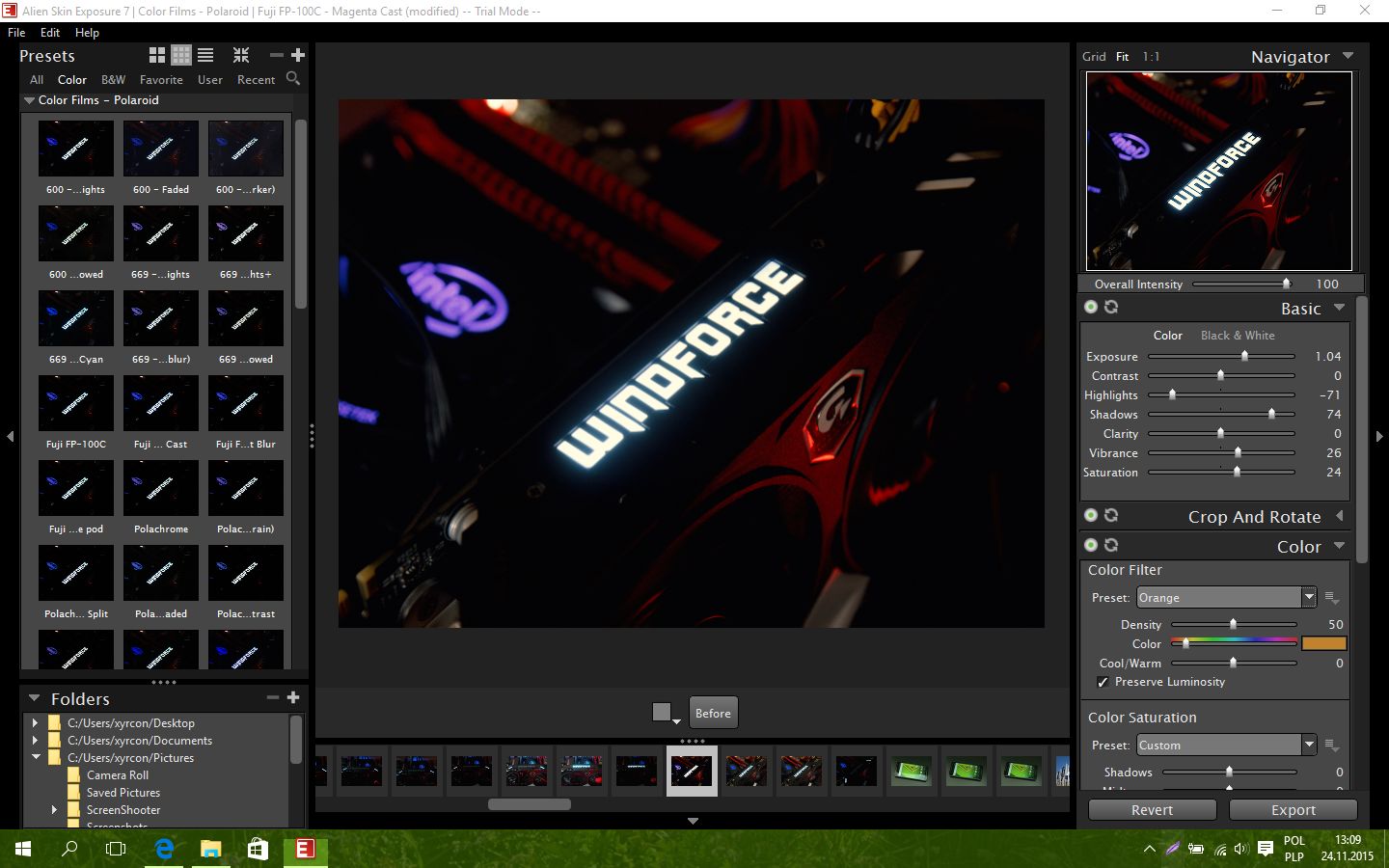The width and height of the screenshot is (1389, 868).
Task: Toggle the Crop And Rotate panel on/off
Action: click(1091, 515)
